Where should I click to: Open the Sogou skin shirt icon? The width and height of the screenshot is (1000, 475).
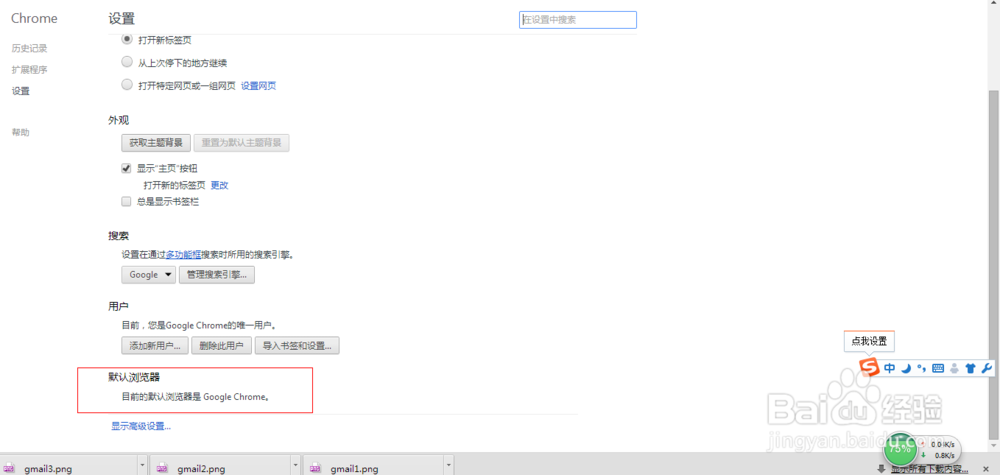point(970,368)
